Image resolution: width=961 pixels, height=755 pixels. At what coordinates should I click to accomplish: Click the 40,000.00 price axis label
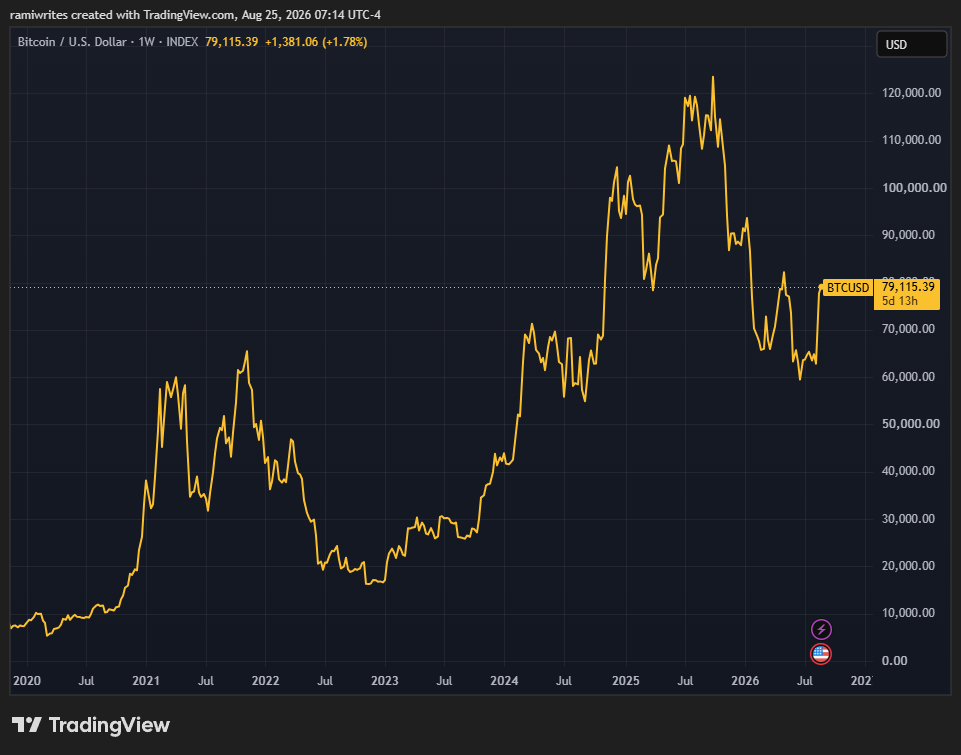(x=908, y=471)
